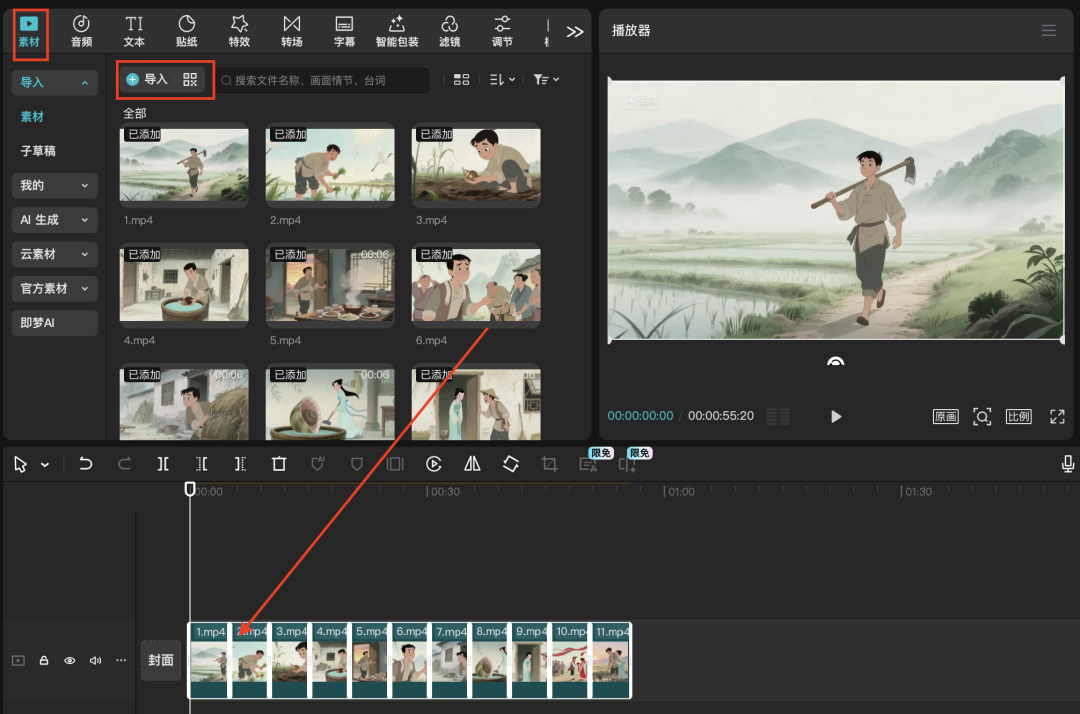The width and height of the screenshot is (1080, 714).
Task: Enter fullscreen preview in the player
Action: [x=1057, y=416]
